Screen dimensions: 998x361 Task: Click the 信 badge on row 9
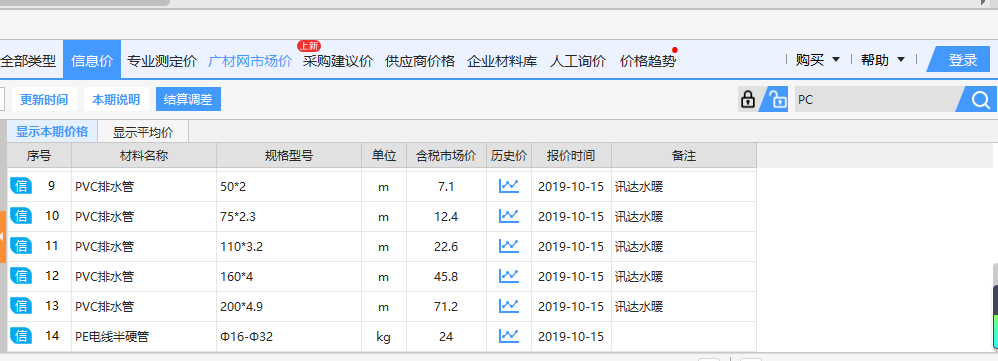21,187
